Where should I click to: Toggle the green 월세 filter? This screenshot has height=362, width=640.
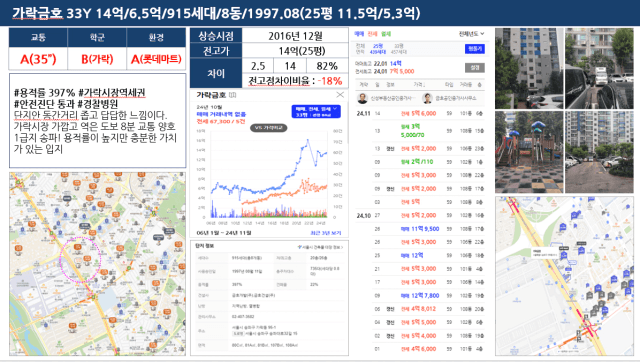coord(386,34)
